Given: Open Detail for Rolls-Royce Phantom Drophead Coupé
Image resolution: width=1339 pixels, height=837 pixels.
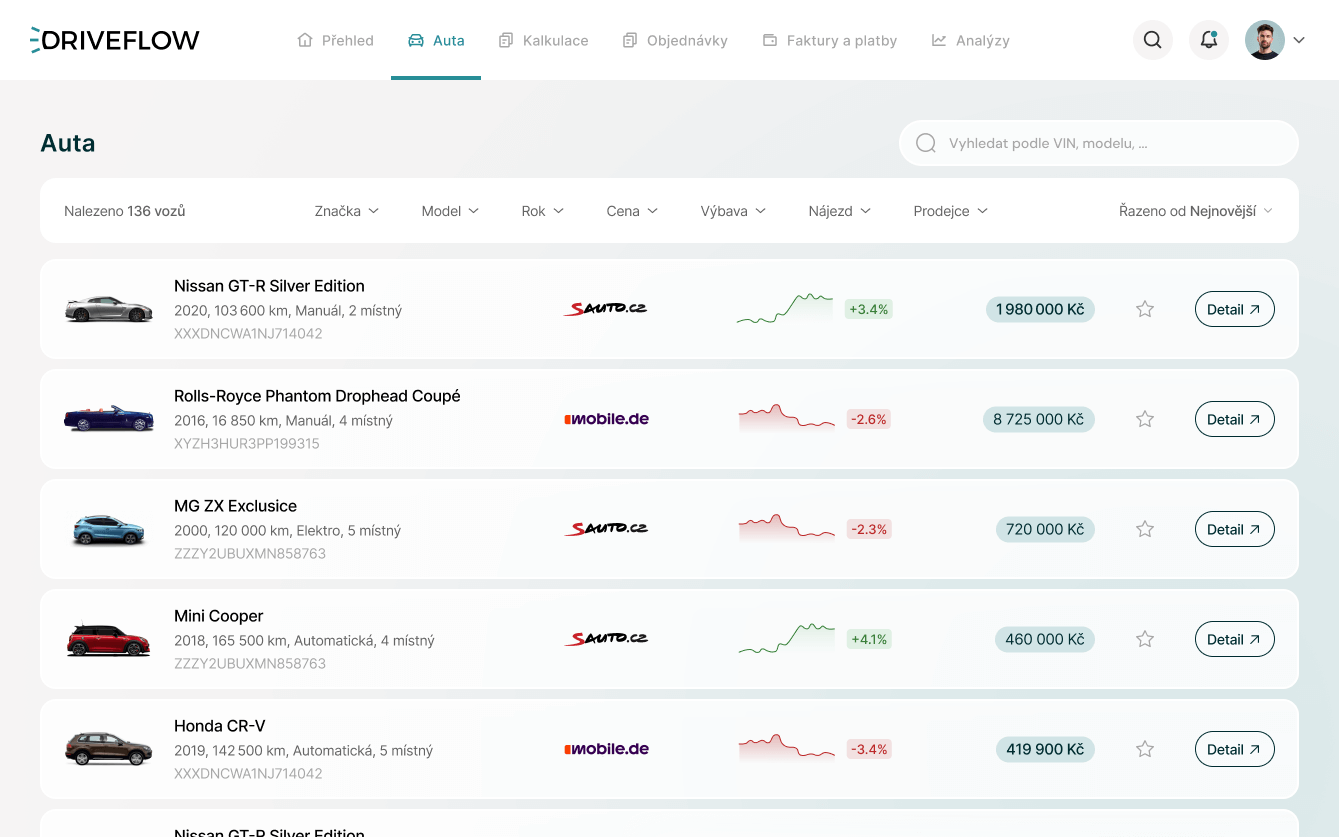Looking at the screenshot, I should point(1234,419).
